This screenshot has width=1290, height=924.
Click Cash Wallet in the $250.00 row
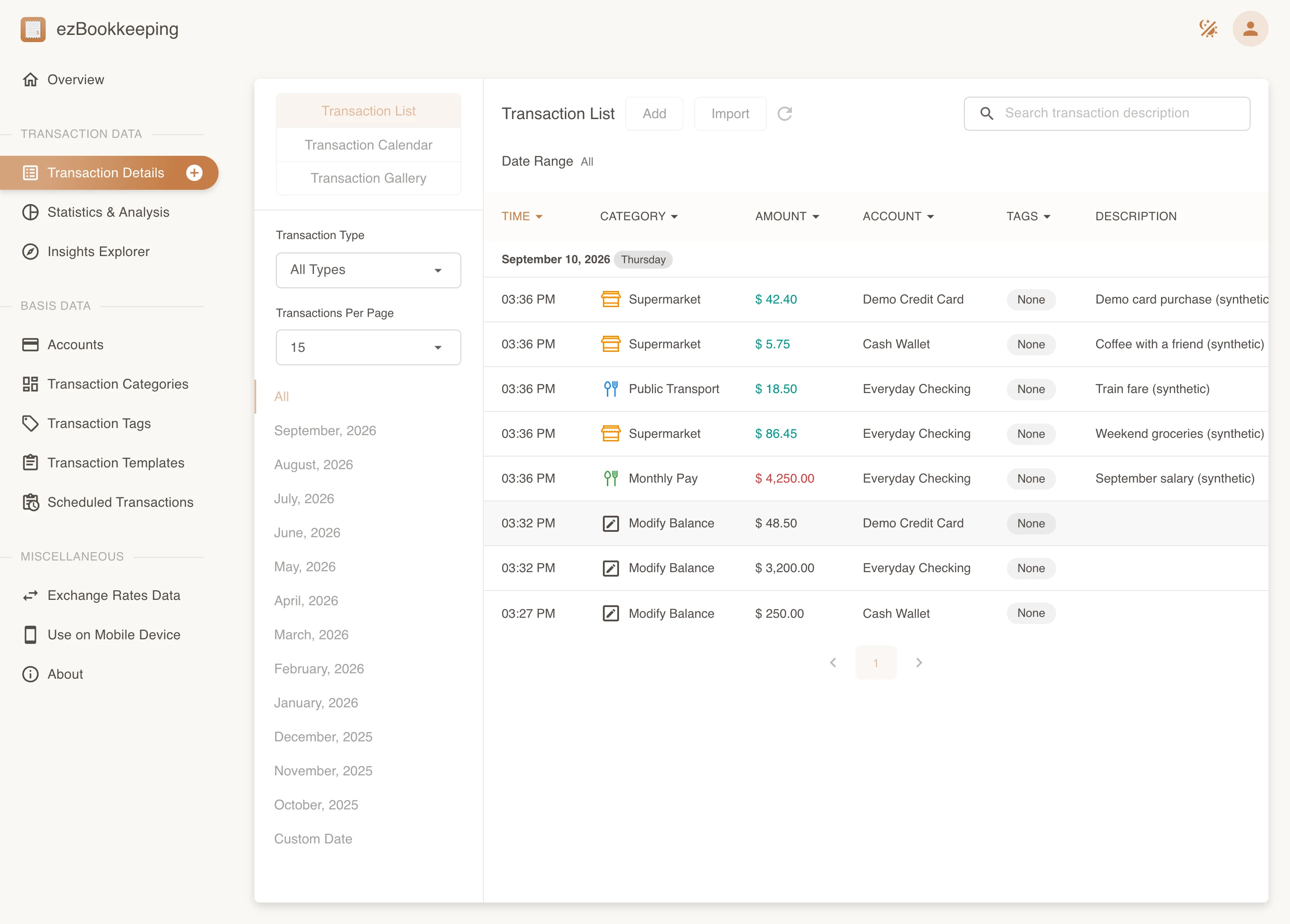tap(896, 613)
